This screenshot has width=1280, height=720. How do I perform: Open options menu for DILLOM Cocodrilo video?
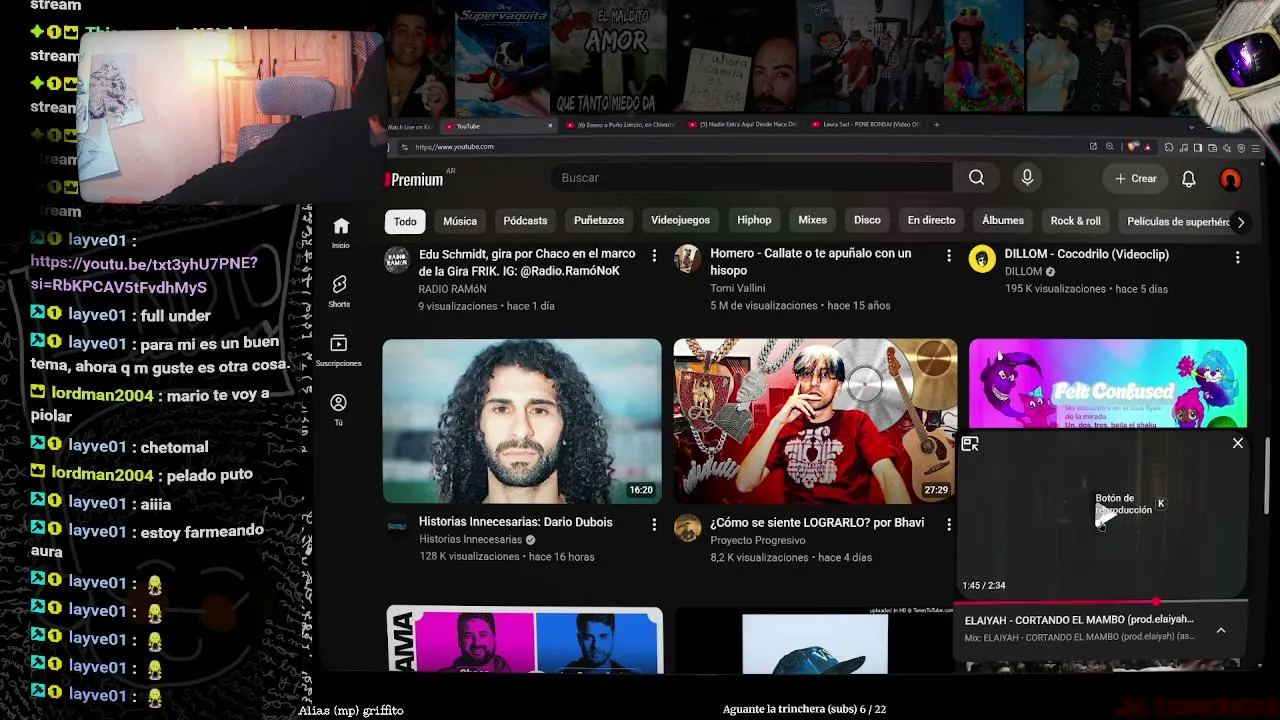(x=1237, y=257)
